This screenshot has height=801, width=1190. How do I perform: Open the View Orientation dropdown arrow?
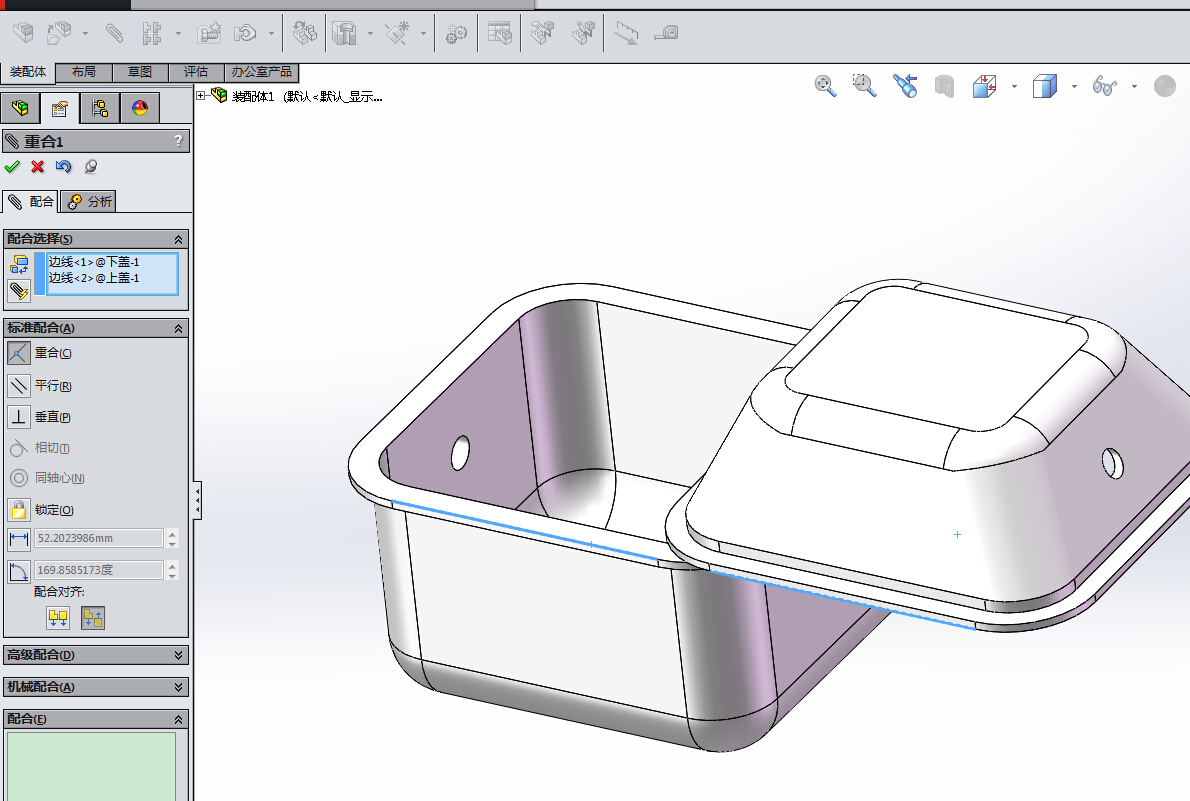coord(1015,87)
